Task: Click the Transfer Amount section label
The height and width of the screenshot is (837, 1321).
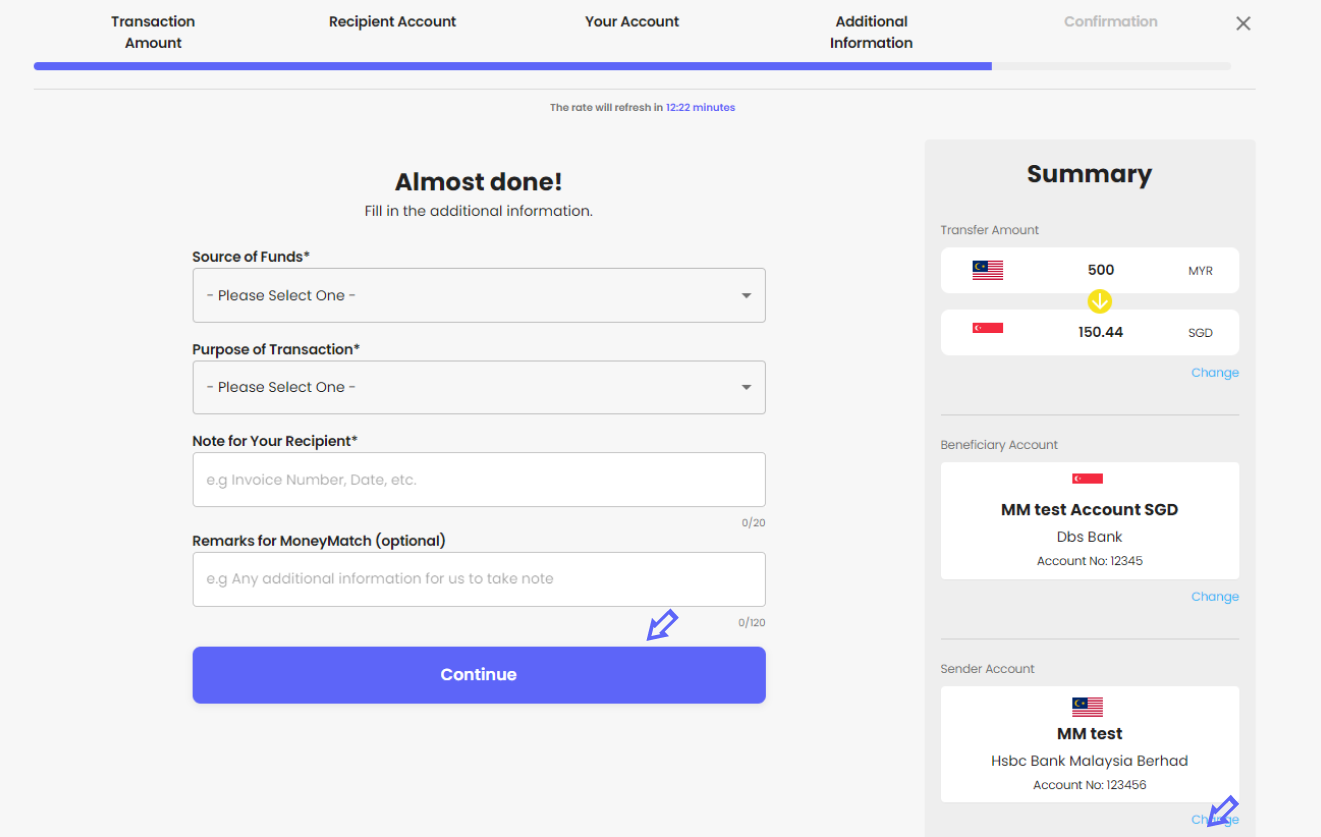Action: pos(989,230)
